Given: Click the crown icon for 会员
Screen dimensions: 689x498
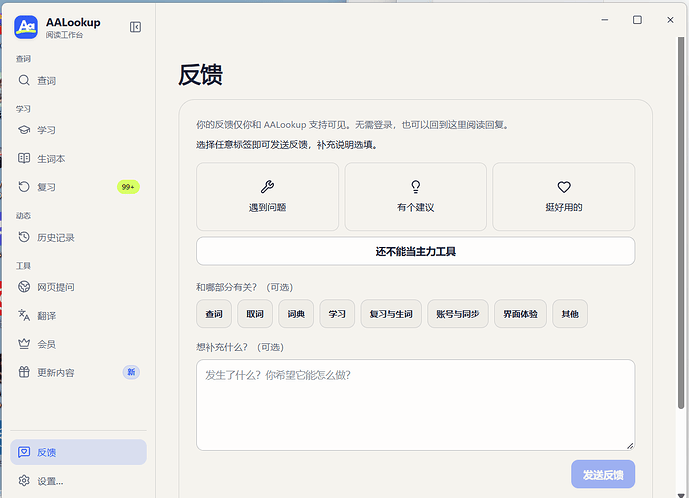Looking at the screenshot, I should (x=24, y=344).
